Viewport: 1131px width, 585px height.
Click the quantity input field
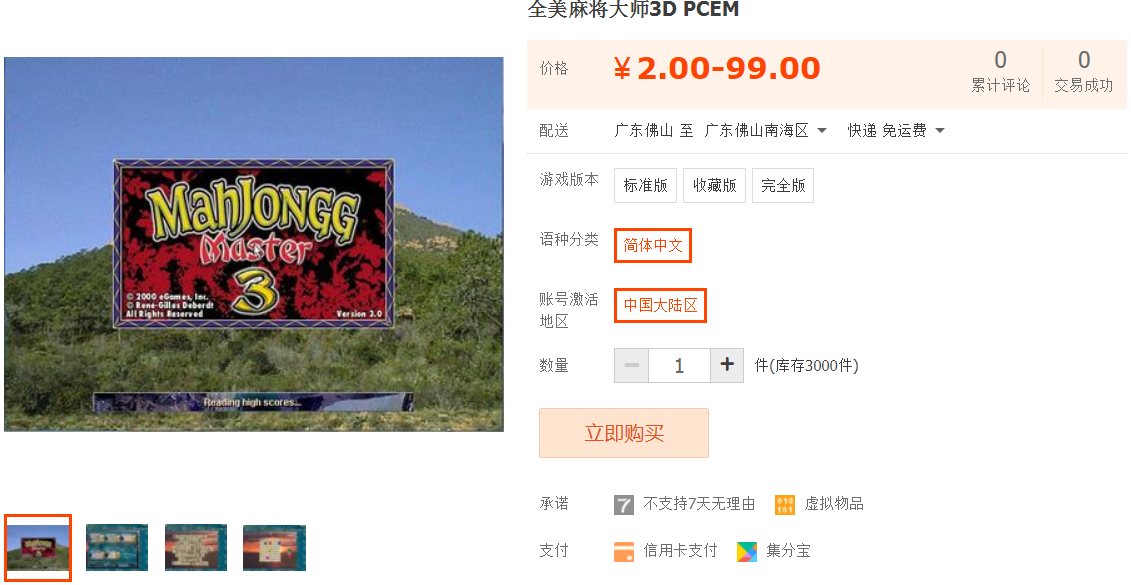pos(679,365)
